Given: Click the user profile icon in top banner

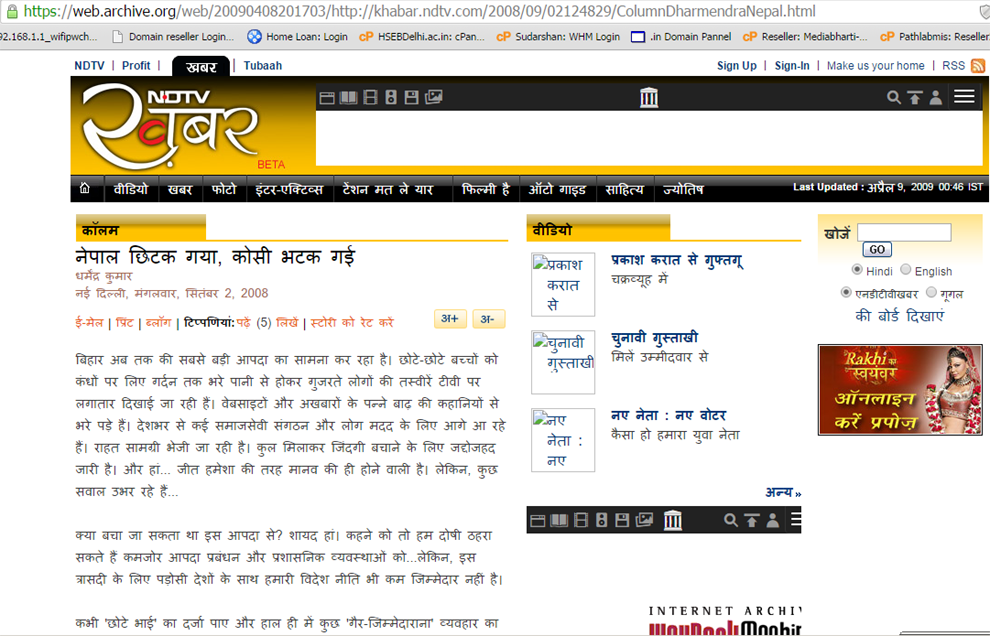Looking at the screenshot, I should point(935,97).
